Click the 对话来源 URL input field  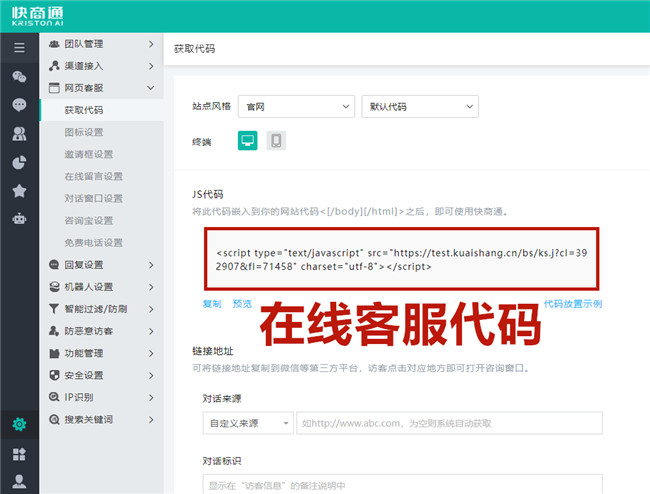tap(449, 423)
